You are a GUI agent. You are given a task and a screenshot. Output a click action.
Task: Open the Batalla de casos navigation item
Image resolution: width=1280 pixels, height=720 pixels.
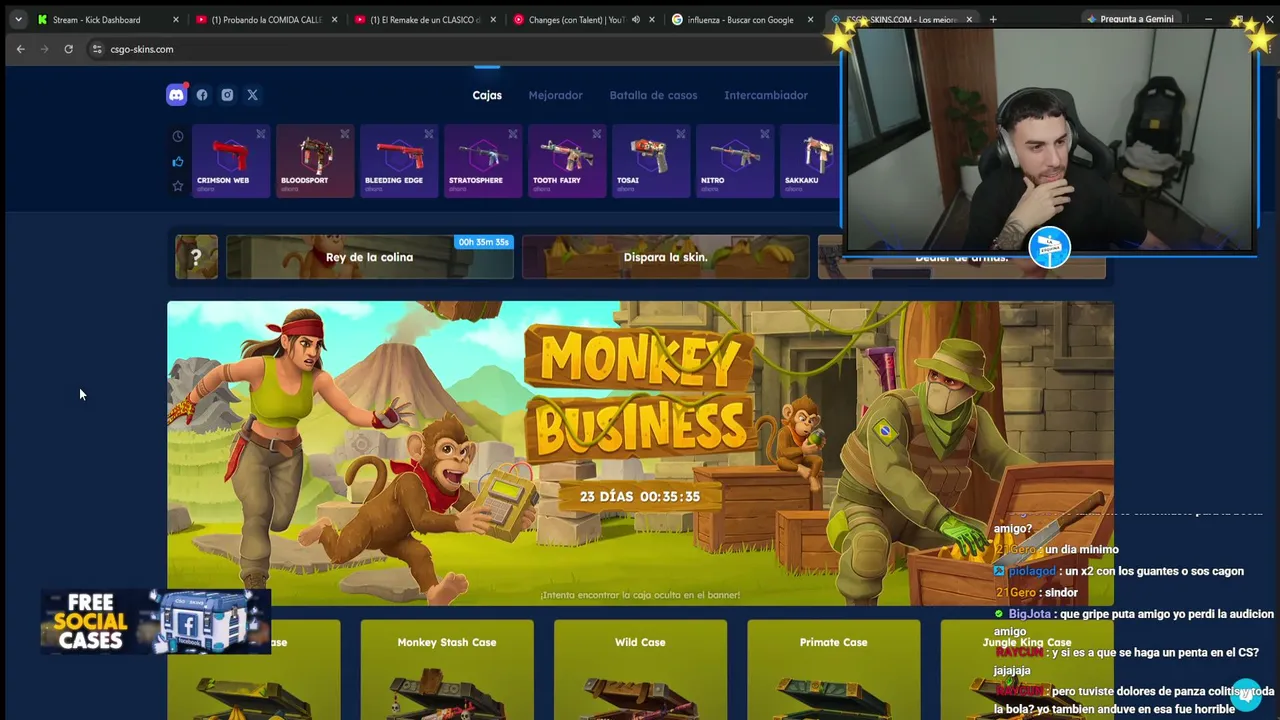[653, 95]
